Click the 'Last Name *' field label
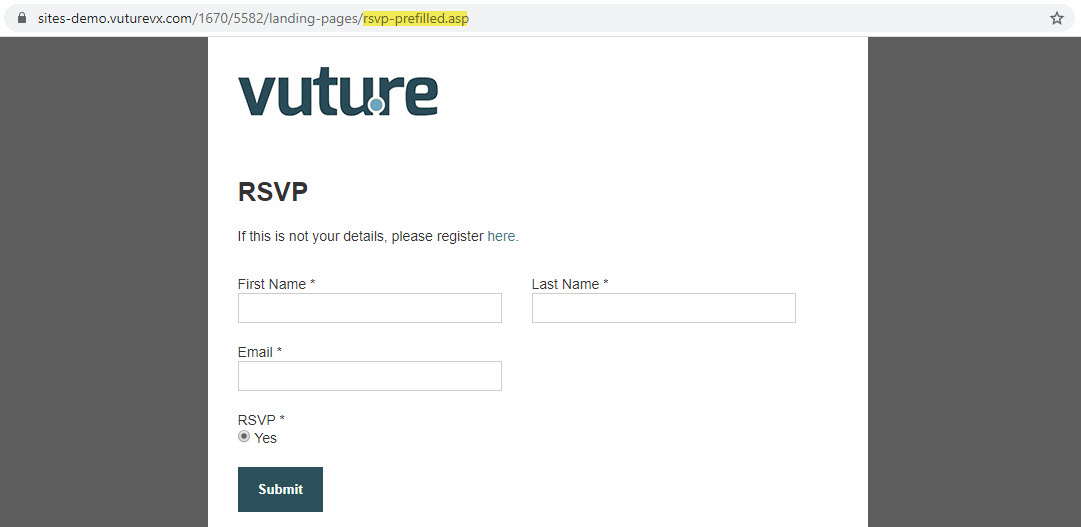The width and height of the screenshot is (1081, 527). [x=570, y=284]
